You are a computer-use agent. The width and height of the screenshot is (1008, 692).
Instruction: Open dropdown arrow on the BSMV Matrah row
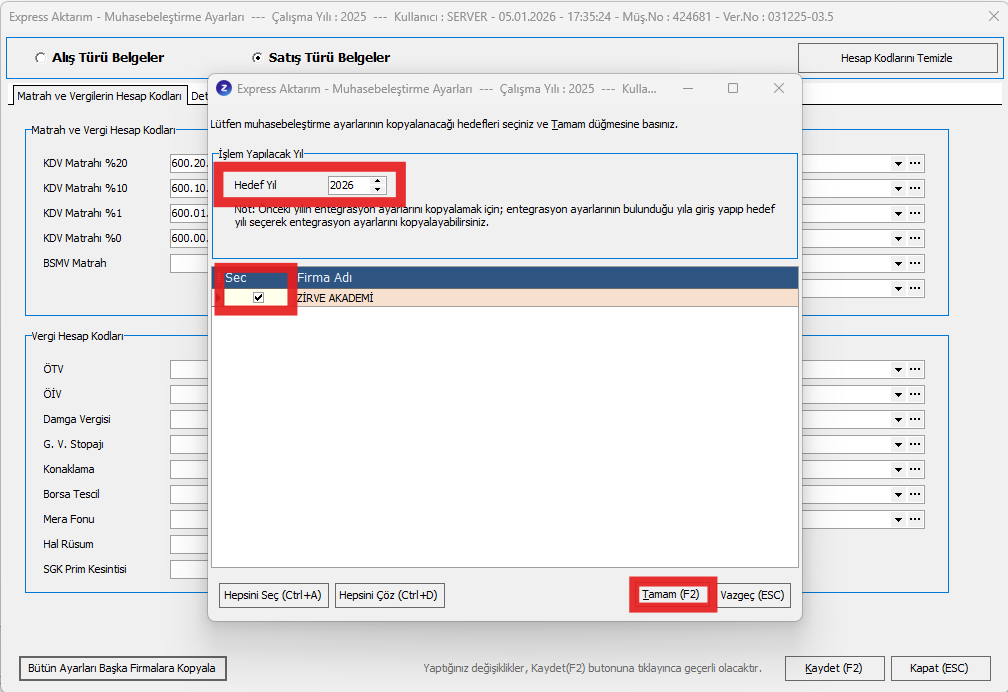click(898, 264)
